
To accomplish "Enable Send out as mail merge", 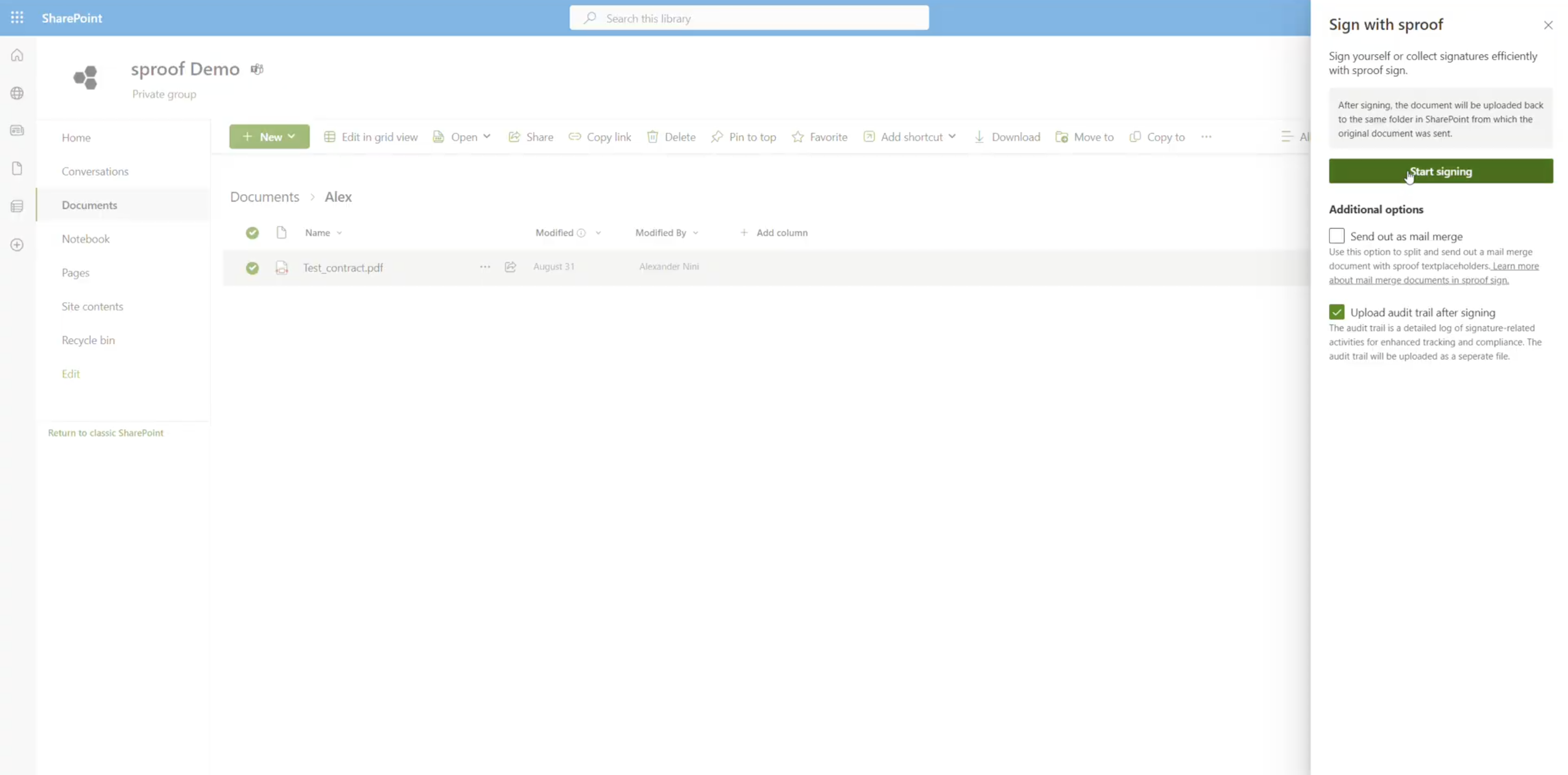I will coord(1337,236).
